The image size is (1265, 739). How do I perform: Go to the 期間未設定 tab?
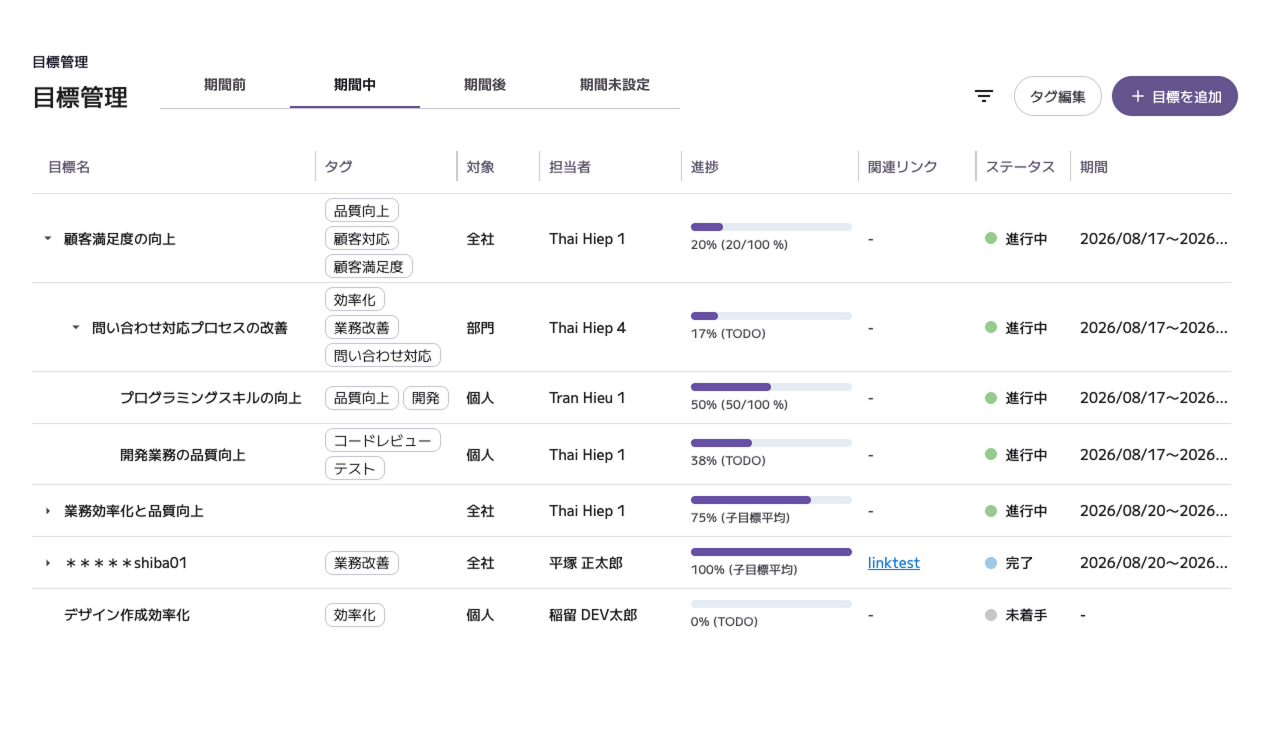tap(615, 85)
